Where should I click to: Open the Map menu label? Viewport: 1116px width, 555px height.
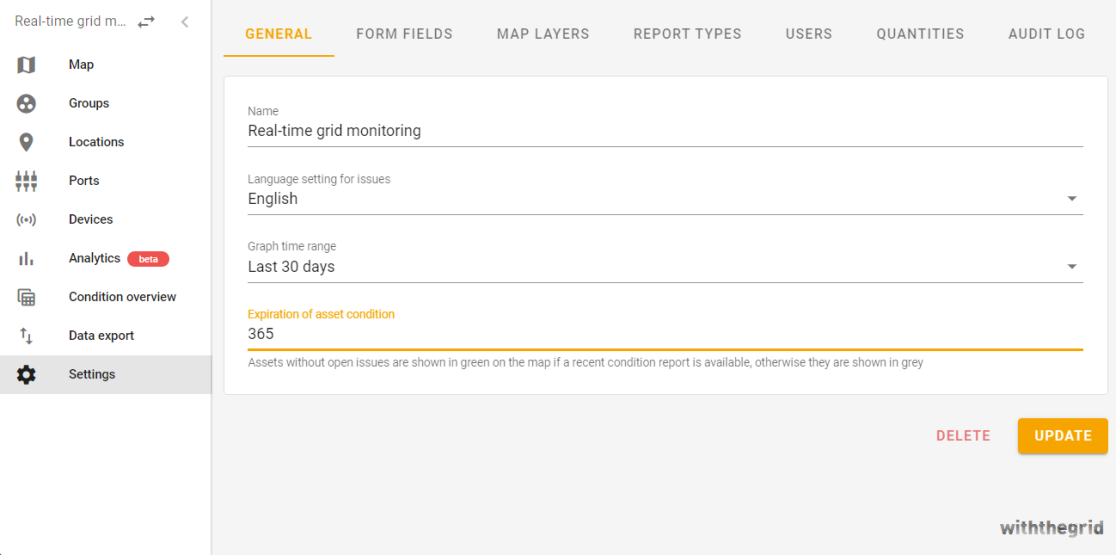[81, 65]
